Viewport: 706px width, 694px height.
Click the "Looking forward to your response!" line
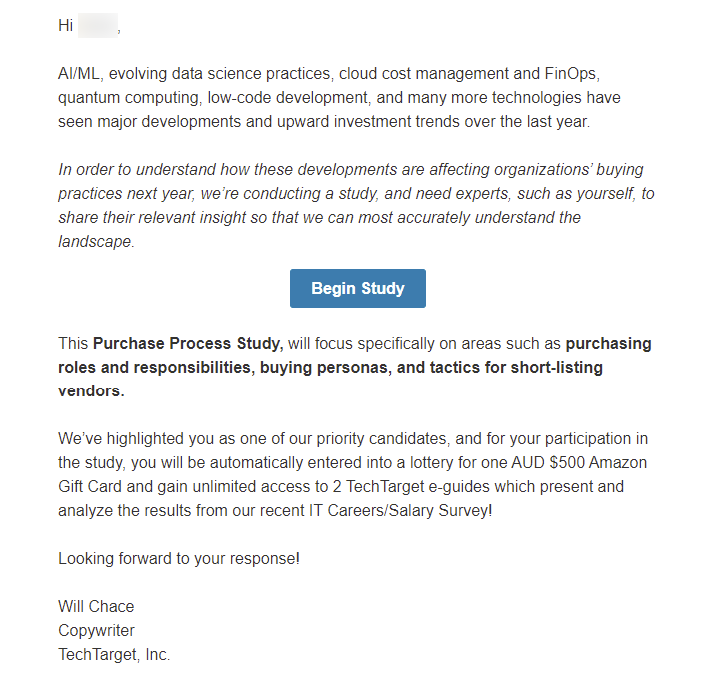click(179, 558)
